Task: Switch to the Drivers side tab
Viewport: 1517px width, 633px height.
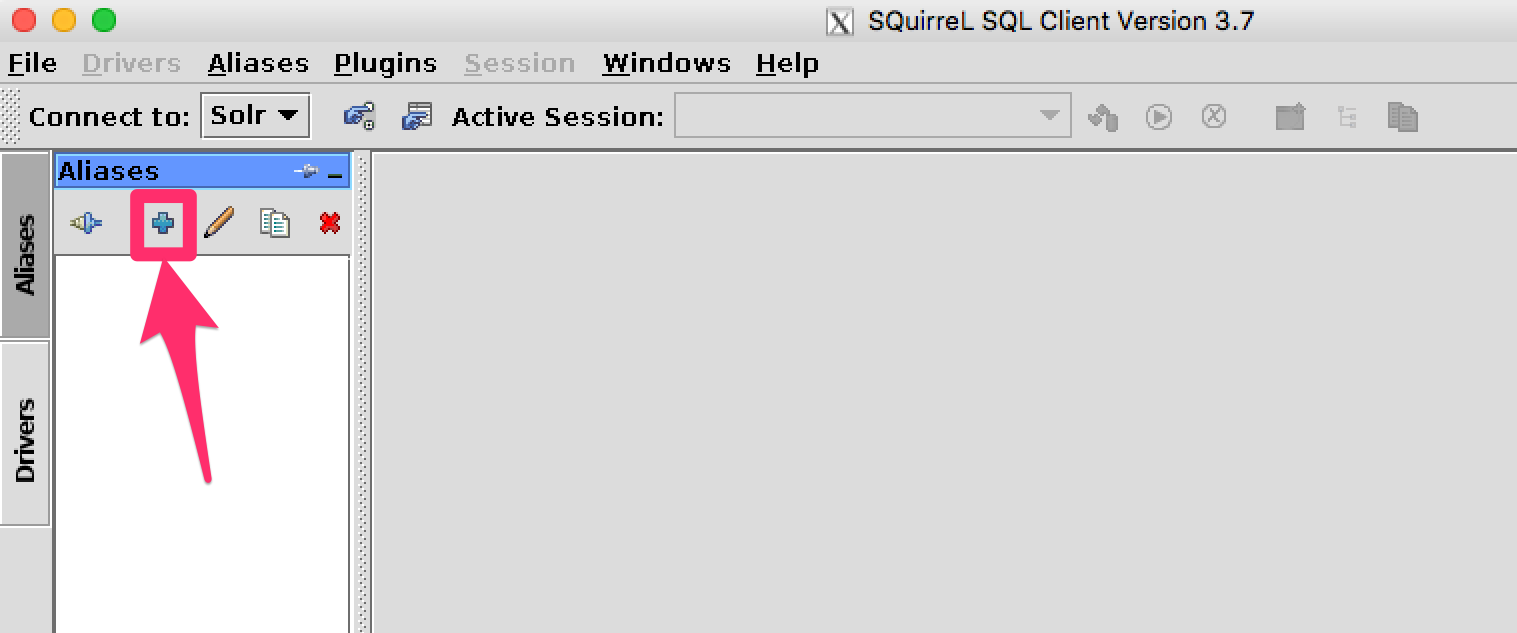Action: pos(25,440)
